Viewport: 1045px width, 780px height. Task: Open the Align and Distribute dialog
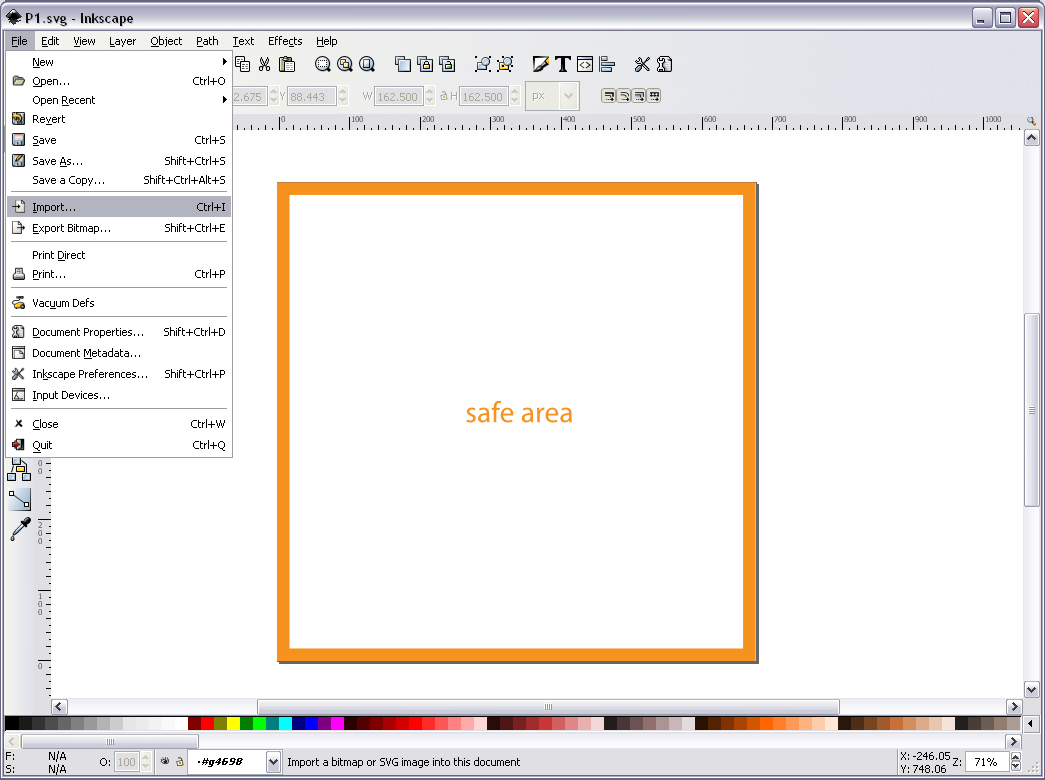[608, 64]
